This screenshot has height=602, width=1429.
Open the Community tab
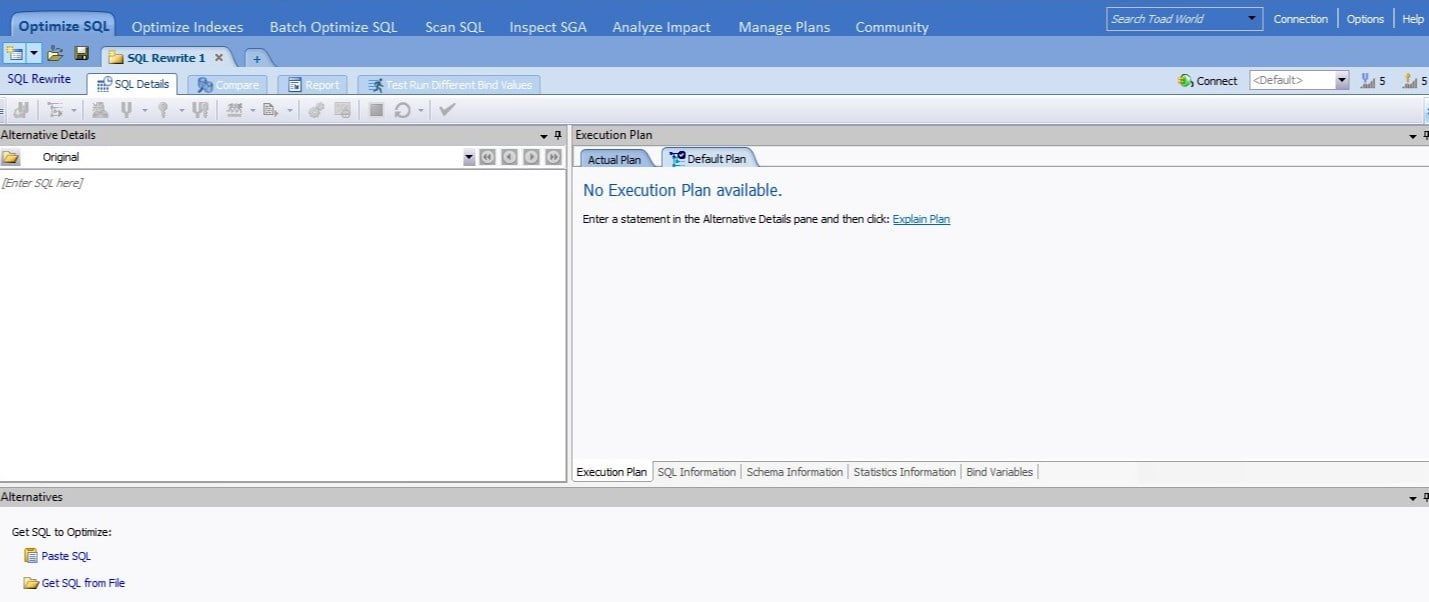(x=891, y=27)
